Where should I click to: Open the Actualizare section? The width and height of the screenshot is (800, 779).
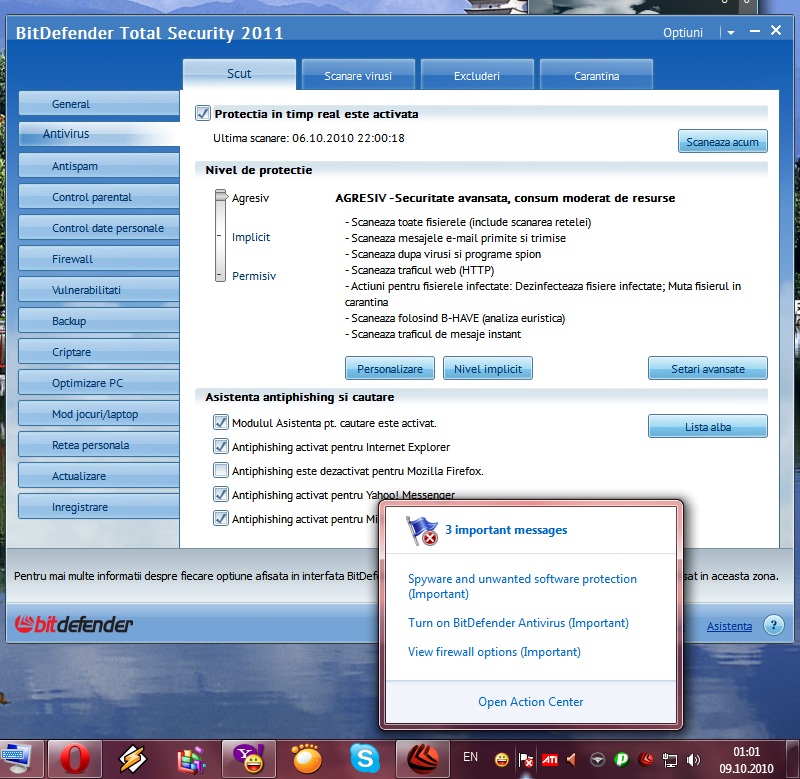tap(99, 476)
